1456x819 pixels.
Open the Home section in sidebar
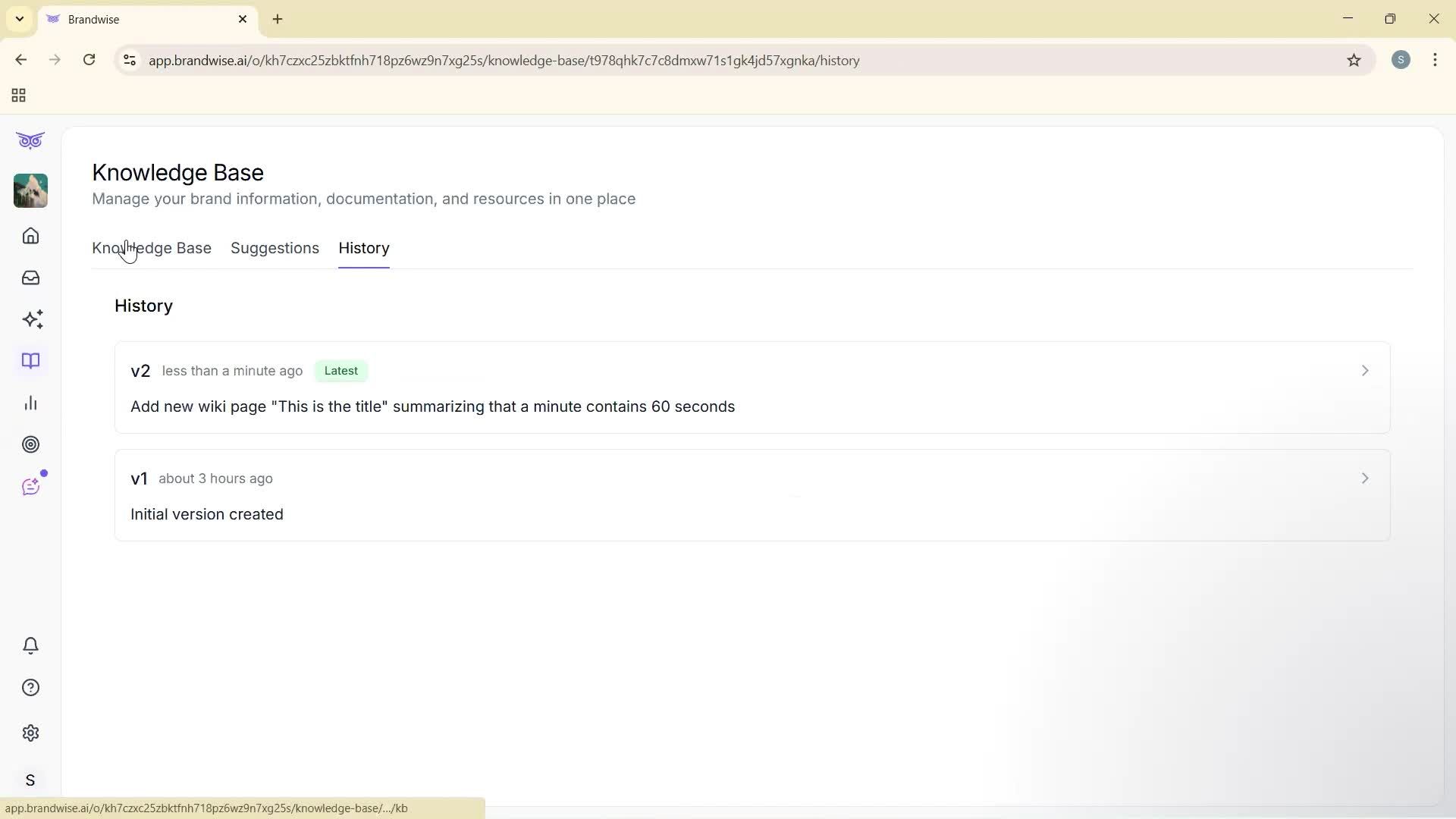(x=30, y=236)
